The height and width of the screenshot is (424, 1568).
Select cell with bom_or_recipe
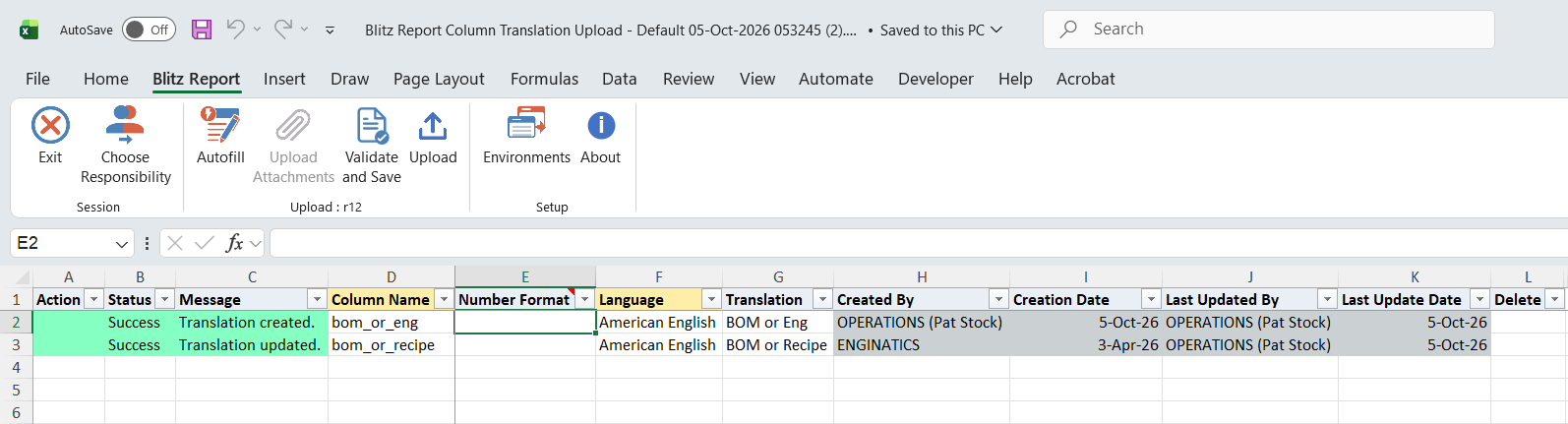point(392,344)
